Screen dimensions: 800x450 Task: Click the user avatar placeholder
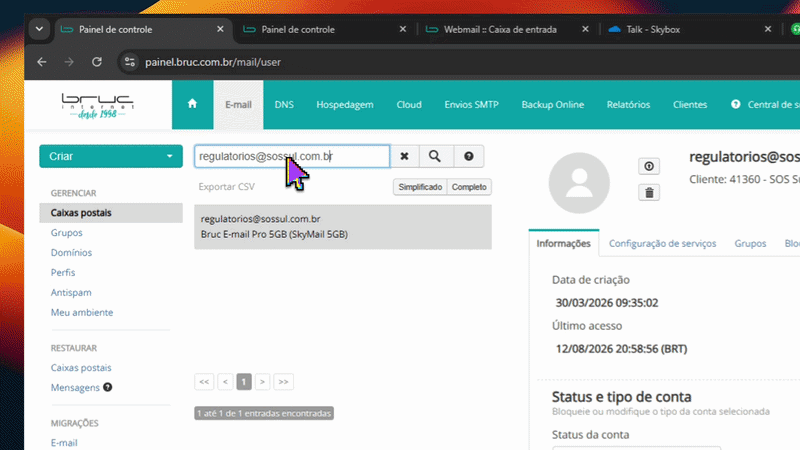[579, 183]
